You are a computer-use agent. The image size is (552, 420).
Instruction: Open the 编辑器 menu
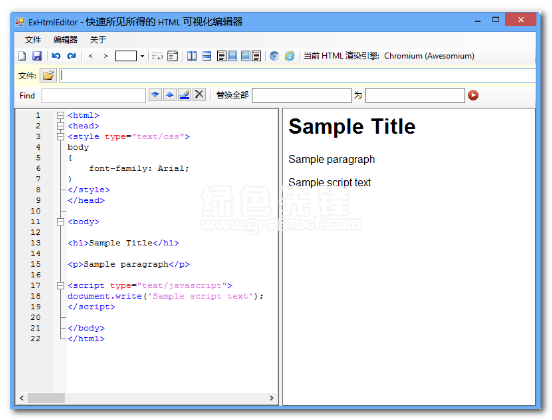(65, 40)
